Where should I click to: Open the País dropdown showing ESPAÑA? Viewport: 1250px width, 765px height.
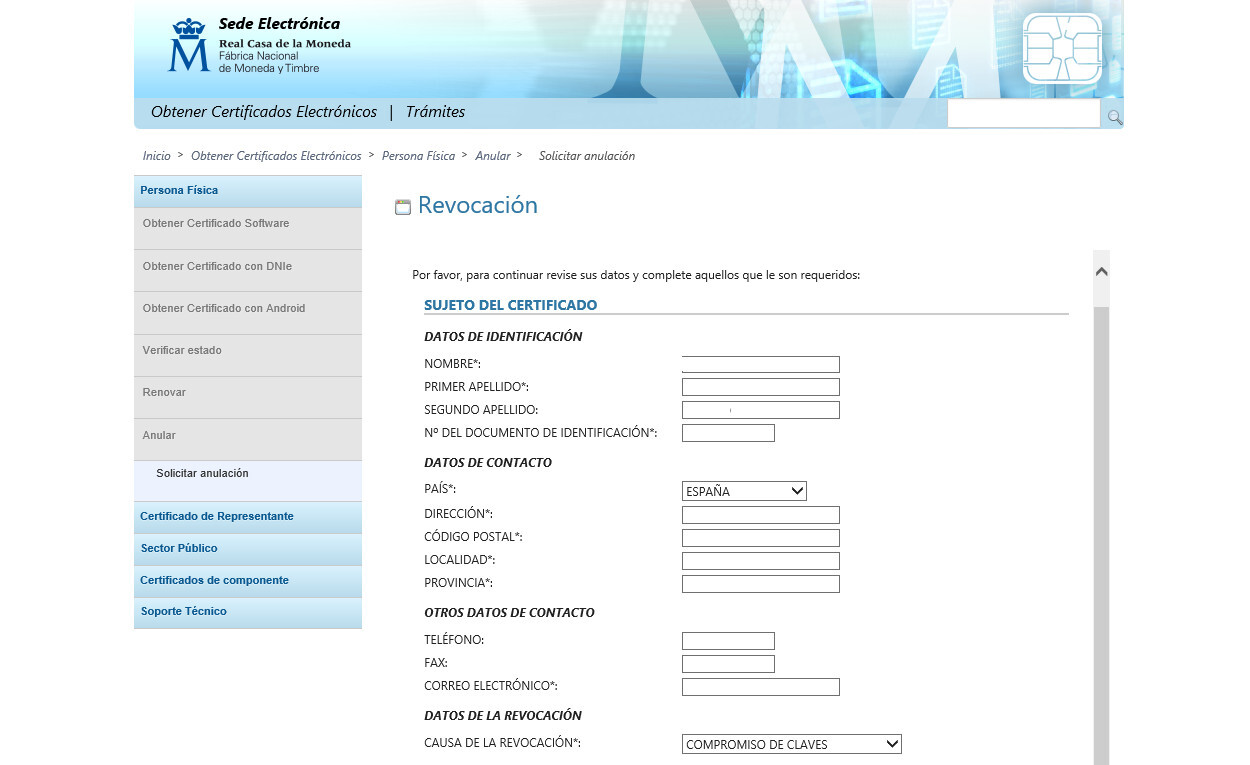tap(743, 491)
